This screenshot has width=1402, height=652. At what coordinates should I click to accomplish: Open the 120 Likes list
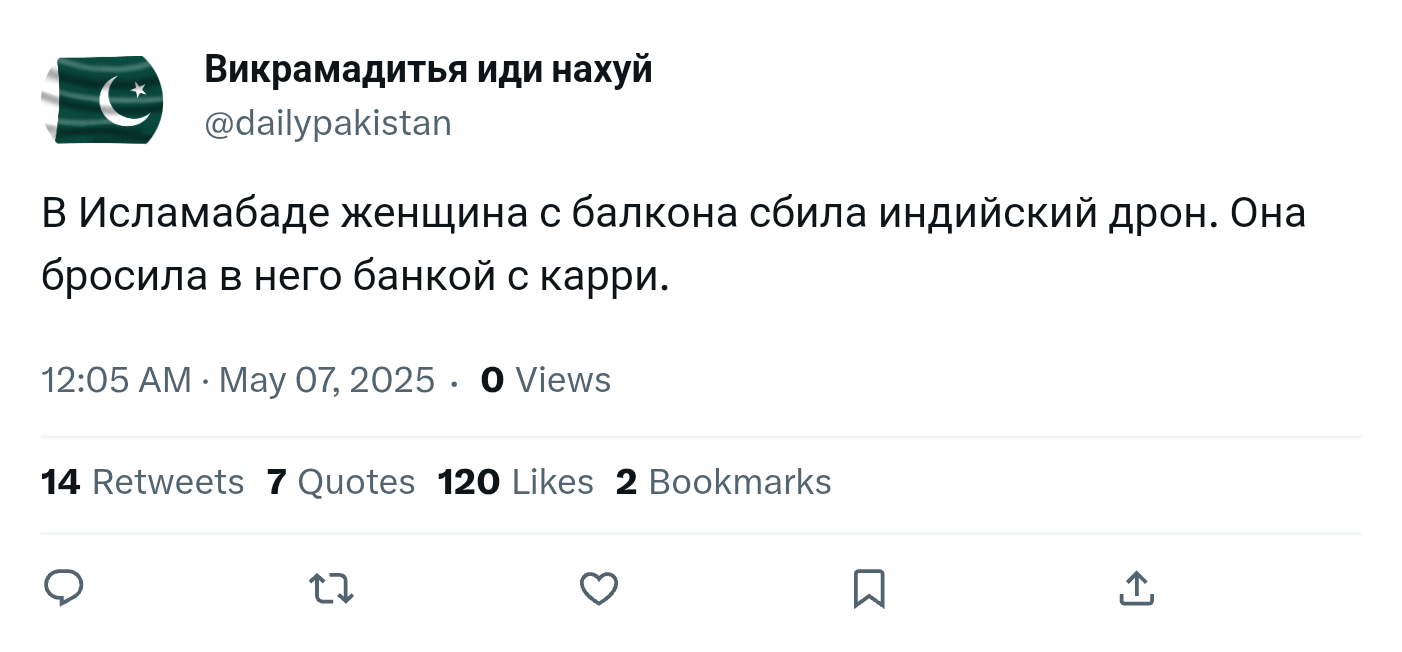(515, 482)
